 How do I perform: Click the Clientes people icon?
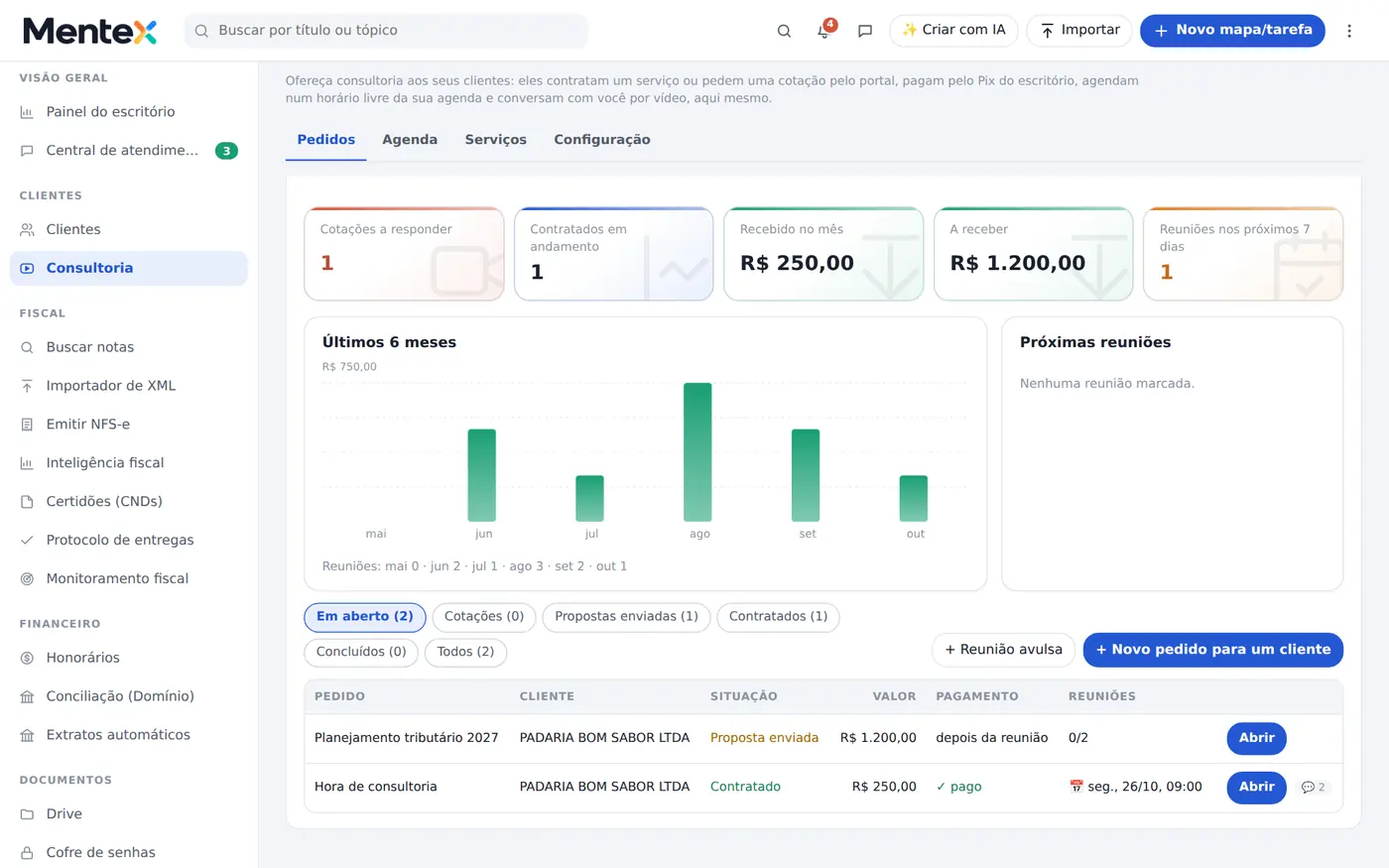(27, 229)
